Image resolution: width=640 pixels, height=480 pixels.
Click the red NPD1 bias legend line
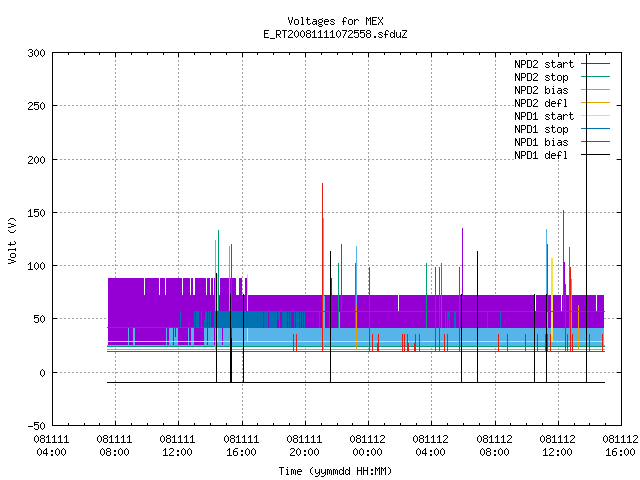click(596, 142)
